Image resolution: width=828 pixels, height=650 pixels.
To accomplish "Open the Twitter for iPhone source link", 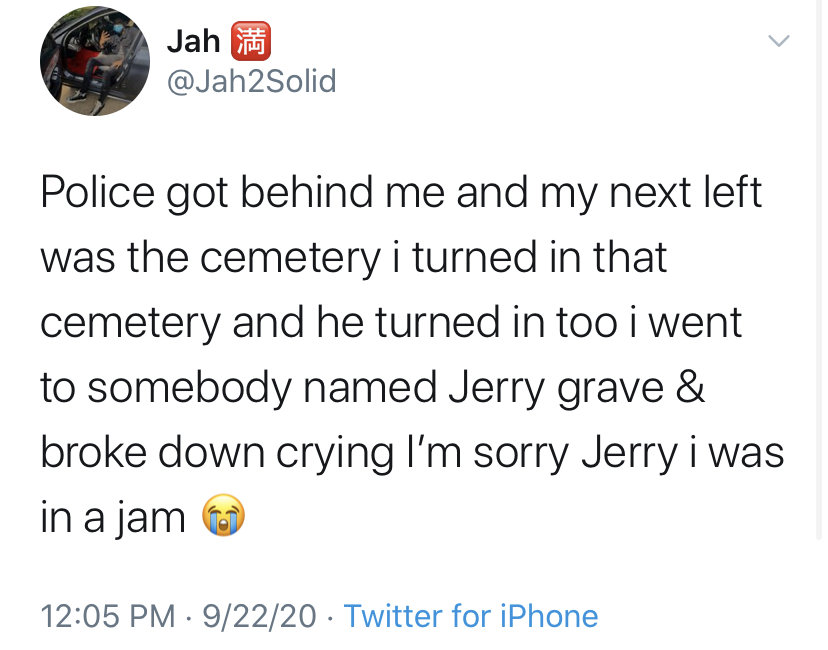I will (x=471, y=616).
